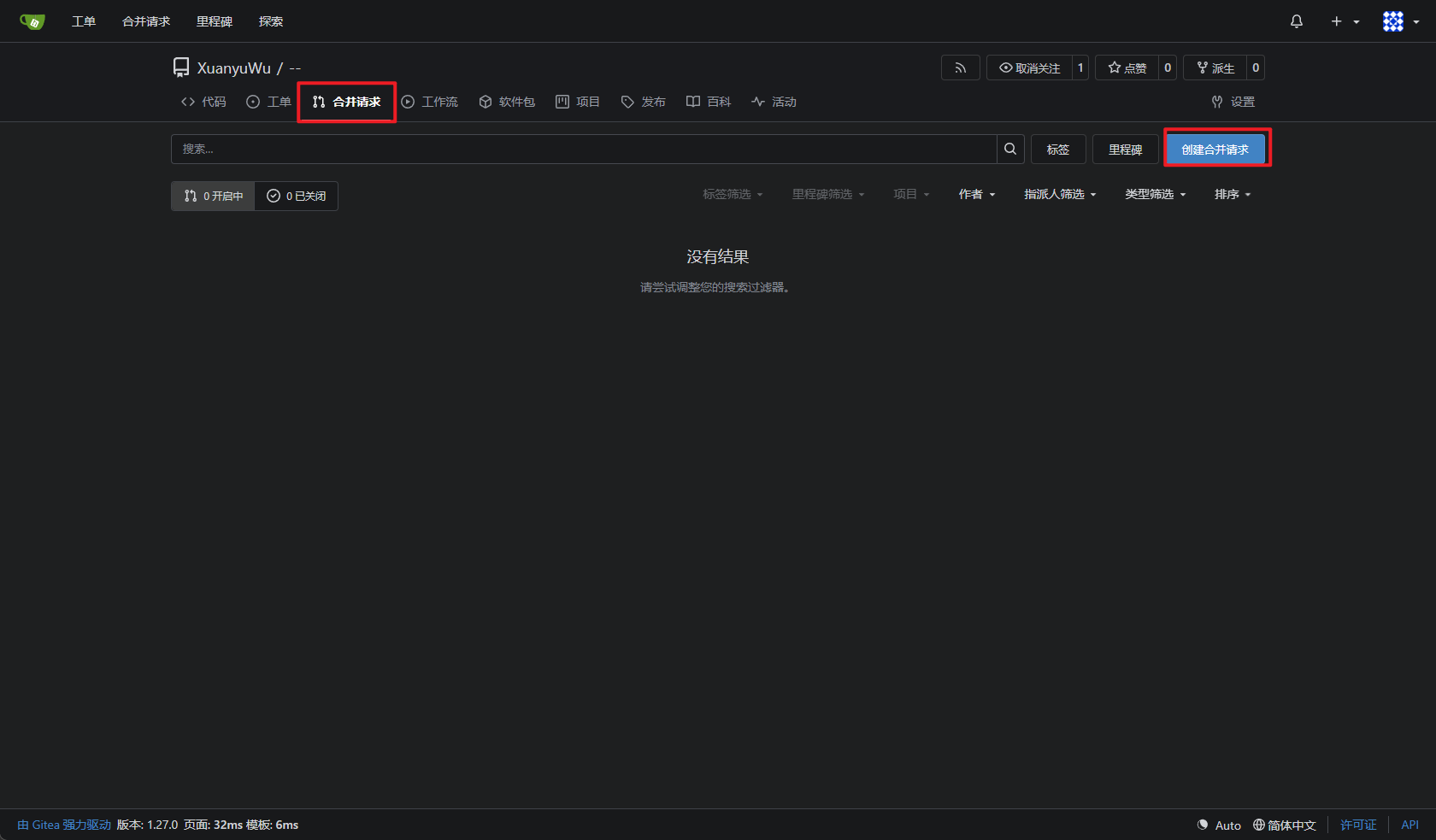Viewport: 1436px width, 840px height.
Task: Open the Auto theme selector in footer
Action: (1219, 825)
